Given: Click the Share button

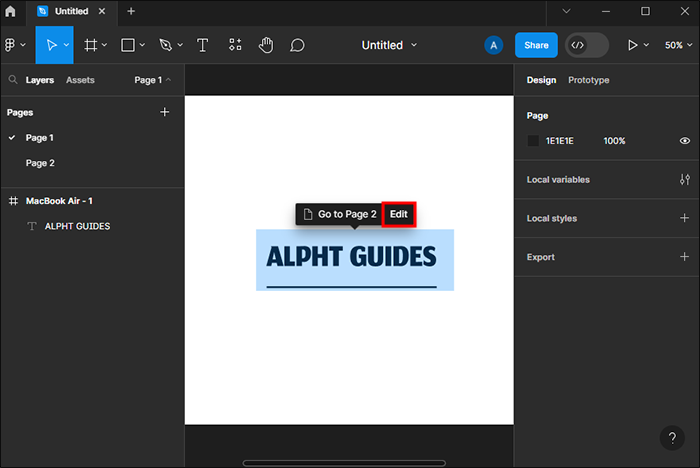Looking at the screenshot, I should (536, 45).
